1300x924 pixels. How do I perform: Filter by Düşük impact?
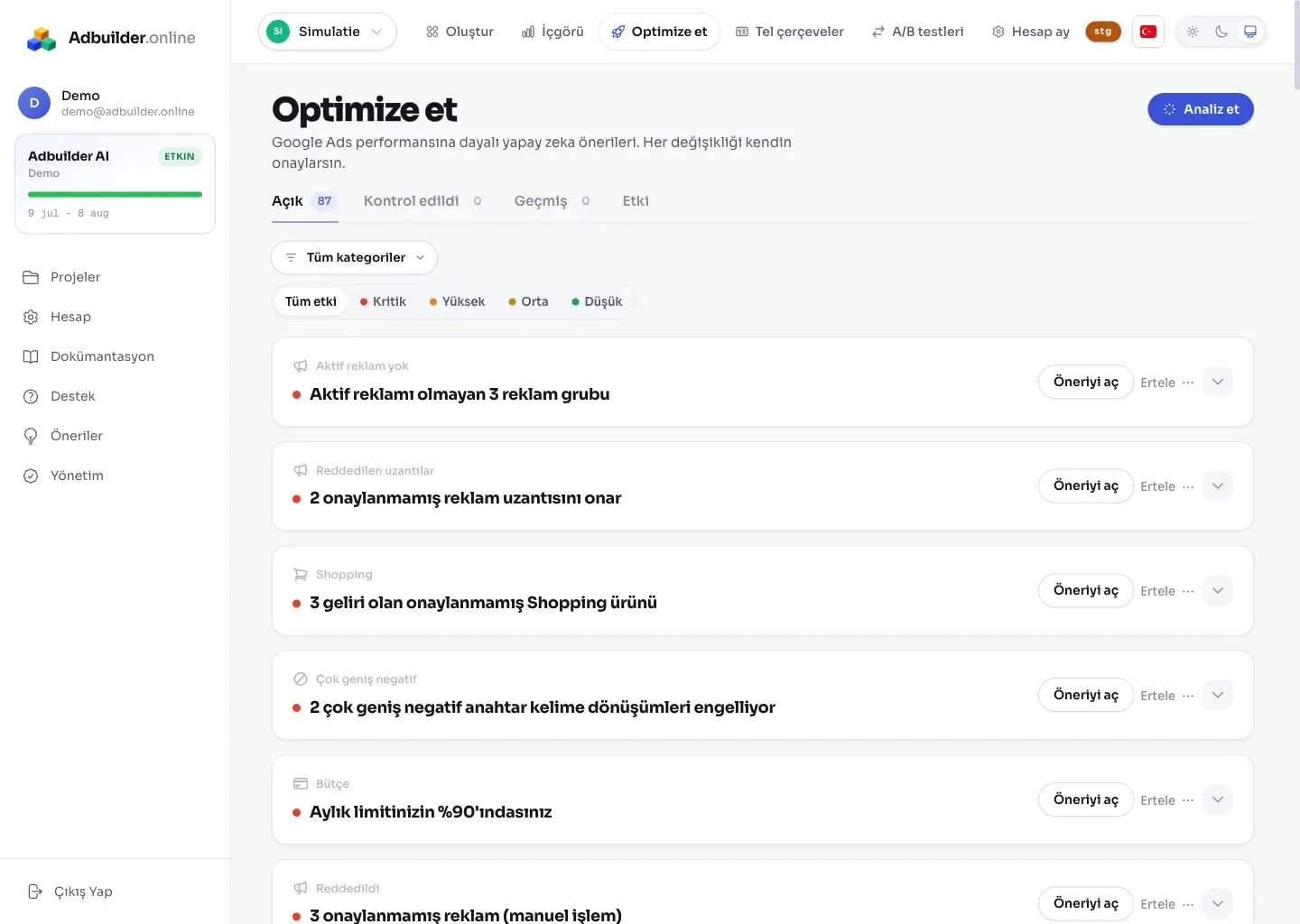(x=597, y=301)
